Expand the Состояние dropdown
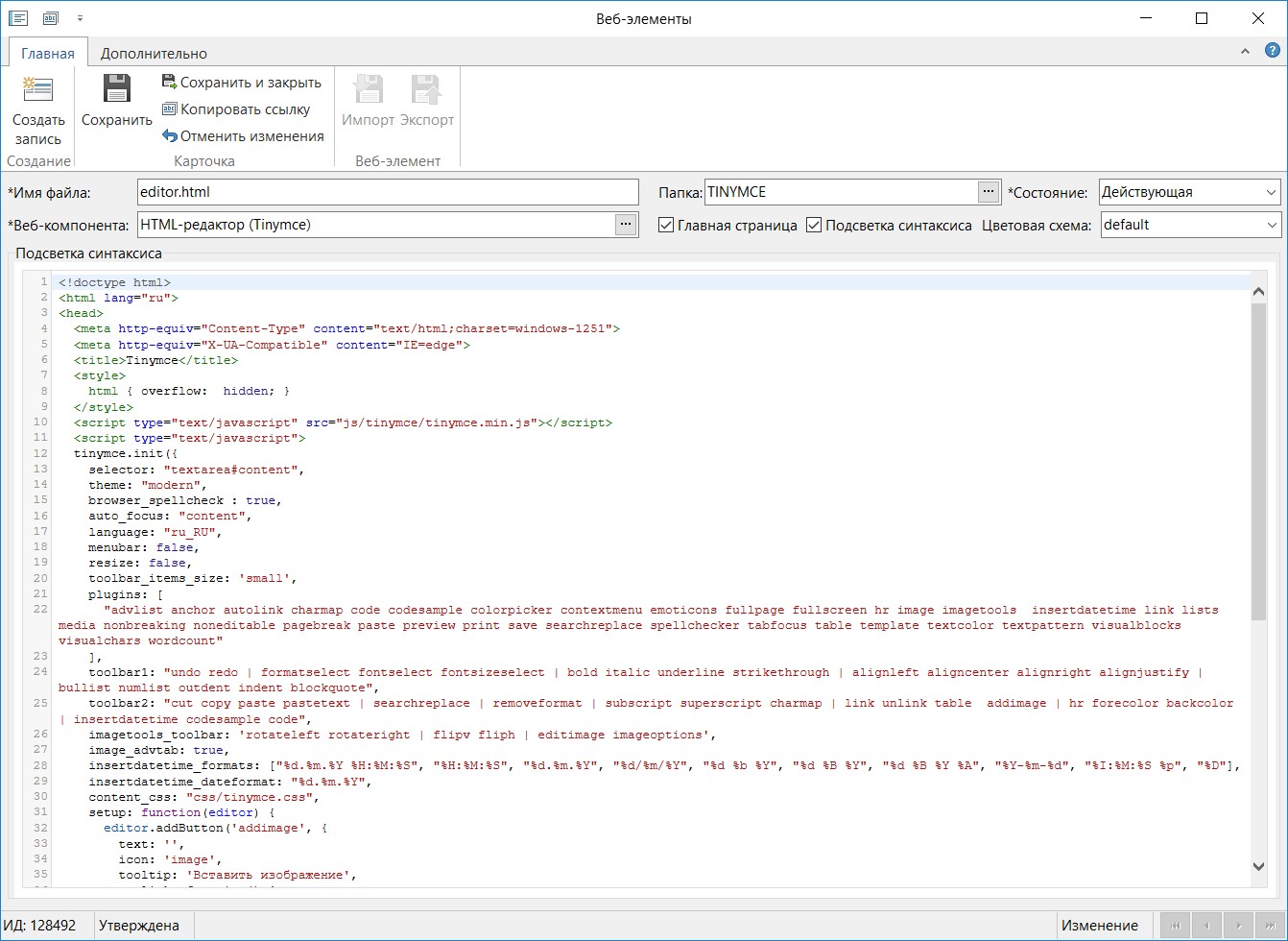This screenshot has width=1288, height=941. coord(1272,192)
